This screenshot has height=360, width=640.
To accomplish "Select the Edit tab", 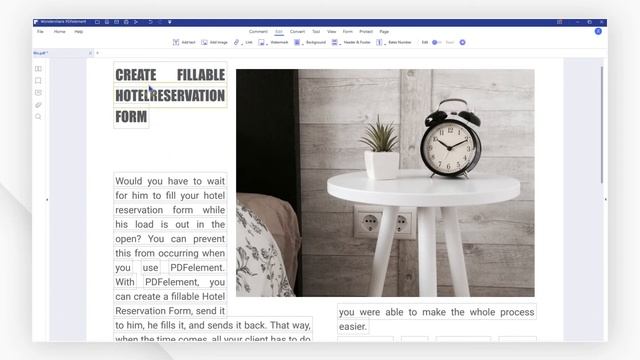I will coord(279,31).
